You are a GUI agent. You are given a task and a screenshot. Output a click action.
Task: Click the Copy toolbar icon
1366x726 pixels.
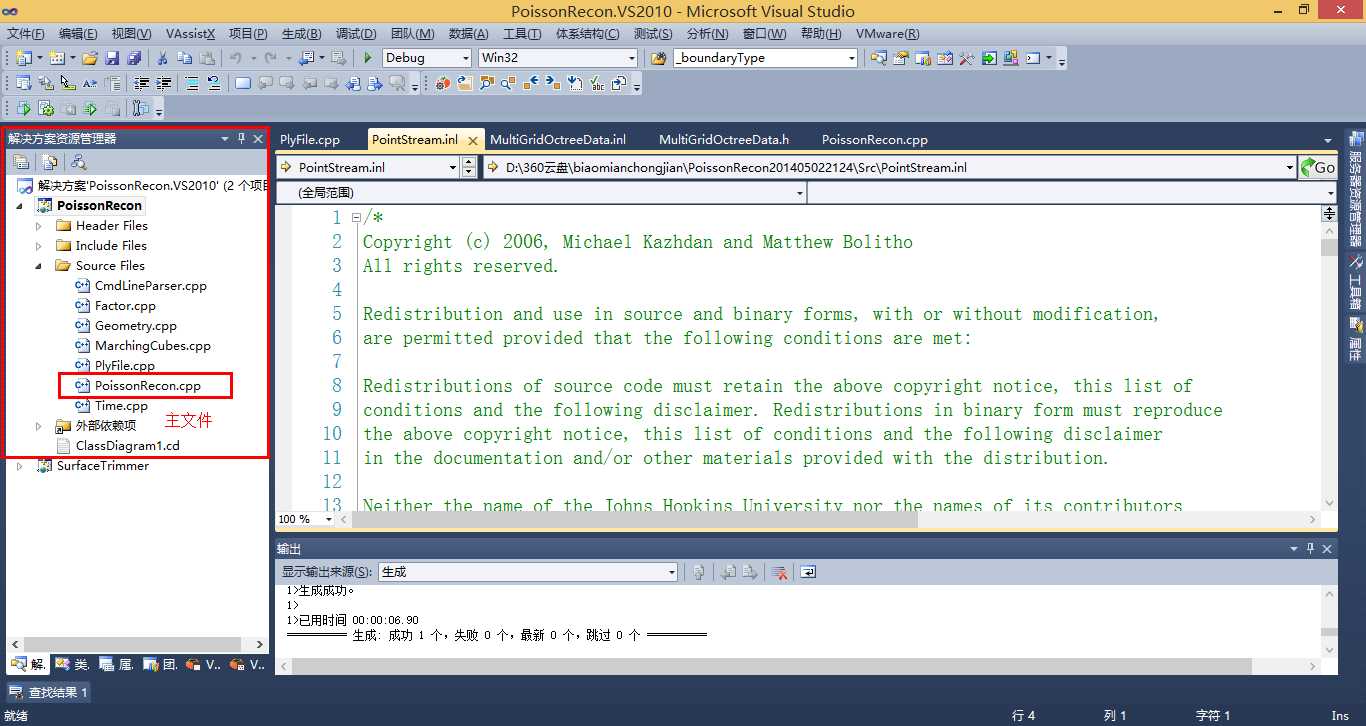click(184, 58)
